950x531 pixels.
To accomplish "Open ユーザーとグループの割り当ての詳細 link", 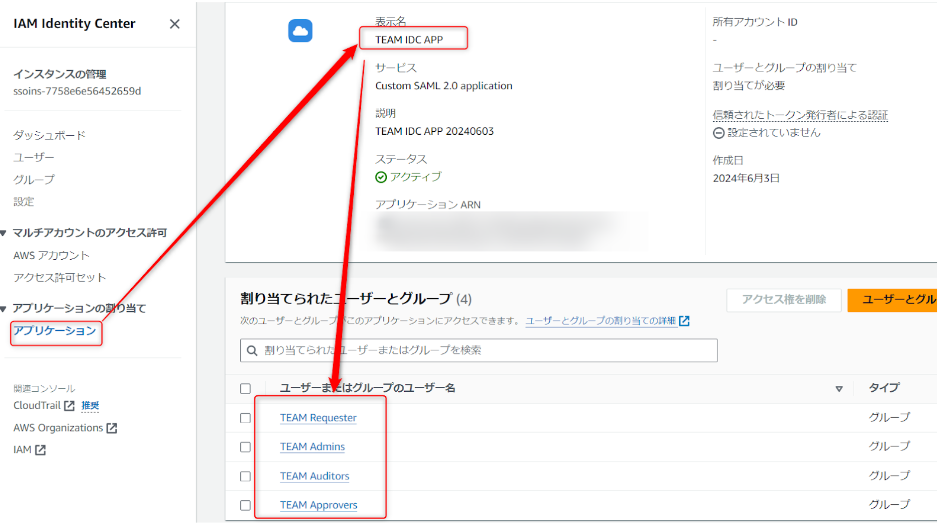I will click(x=600, y=321).
